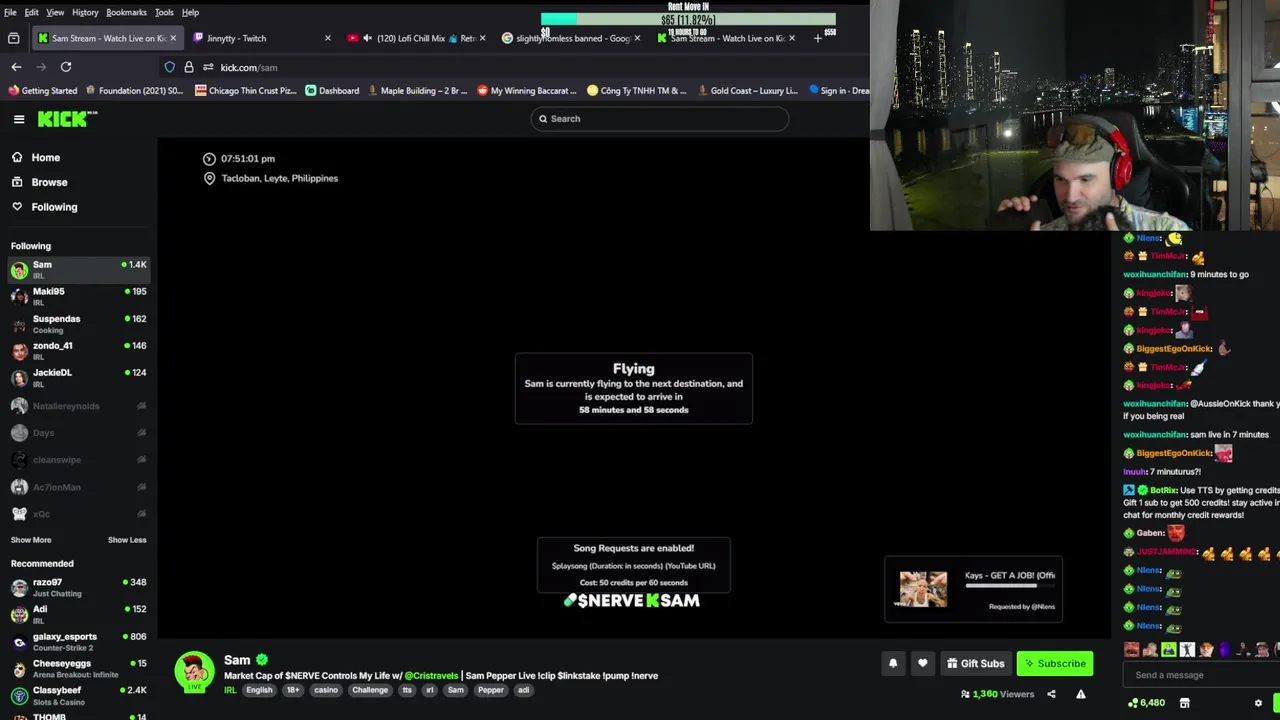Close the Jinnytty - Twitch tab
The width and height of the screenshot is (1280, 720).
click(x=327, y=38)
